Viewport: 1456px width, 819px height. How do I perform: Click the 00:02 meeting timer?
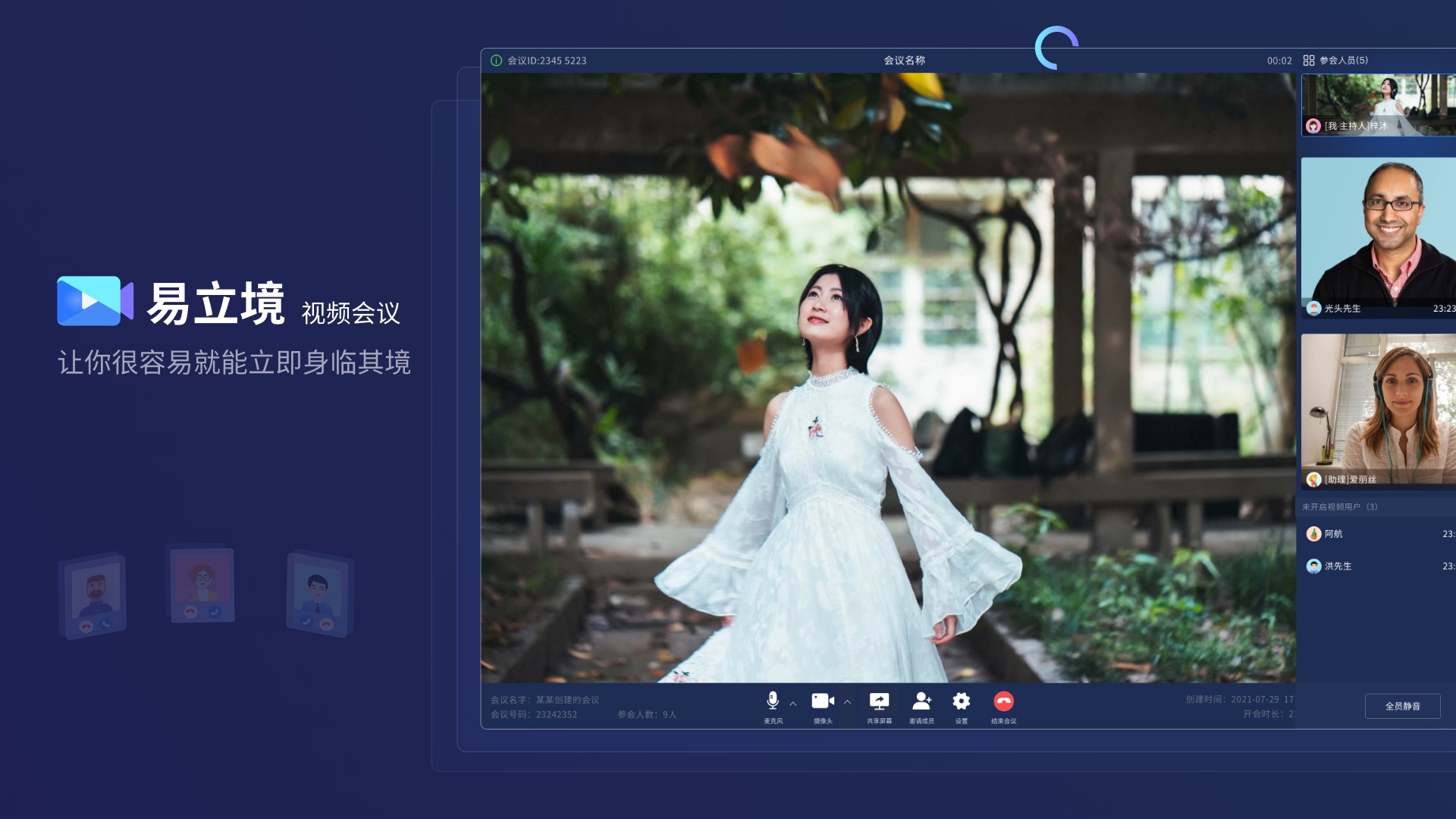(1279, 61)
